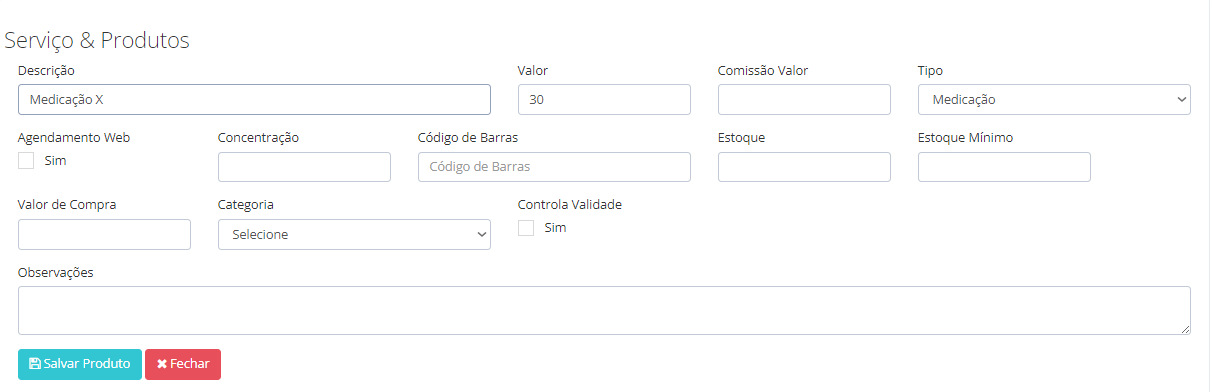Click inside the Observações text area
1214x392 pixels.
coord(604,310)
